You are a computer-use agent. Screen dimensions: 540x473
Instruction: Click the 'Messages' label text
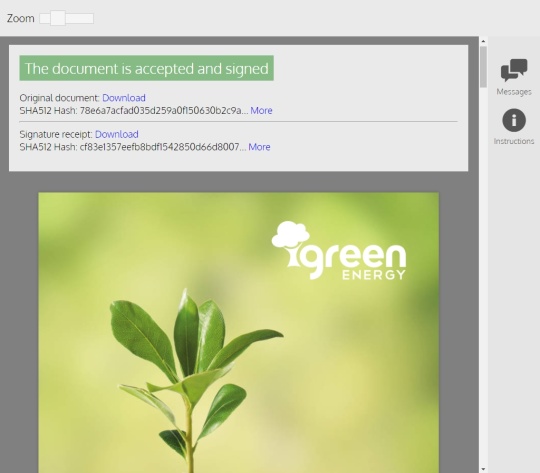point(514,92)
